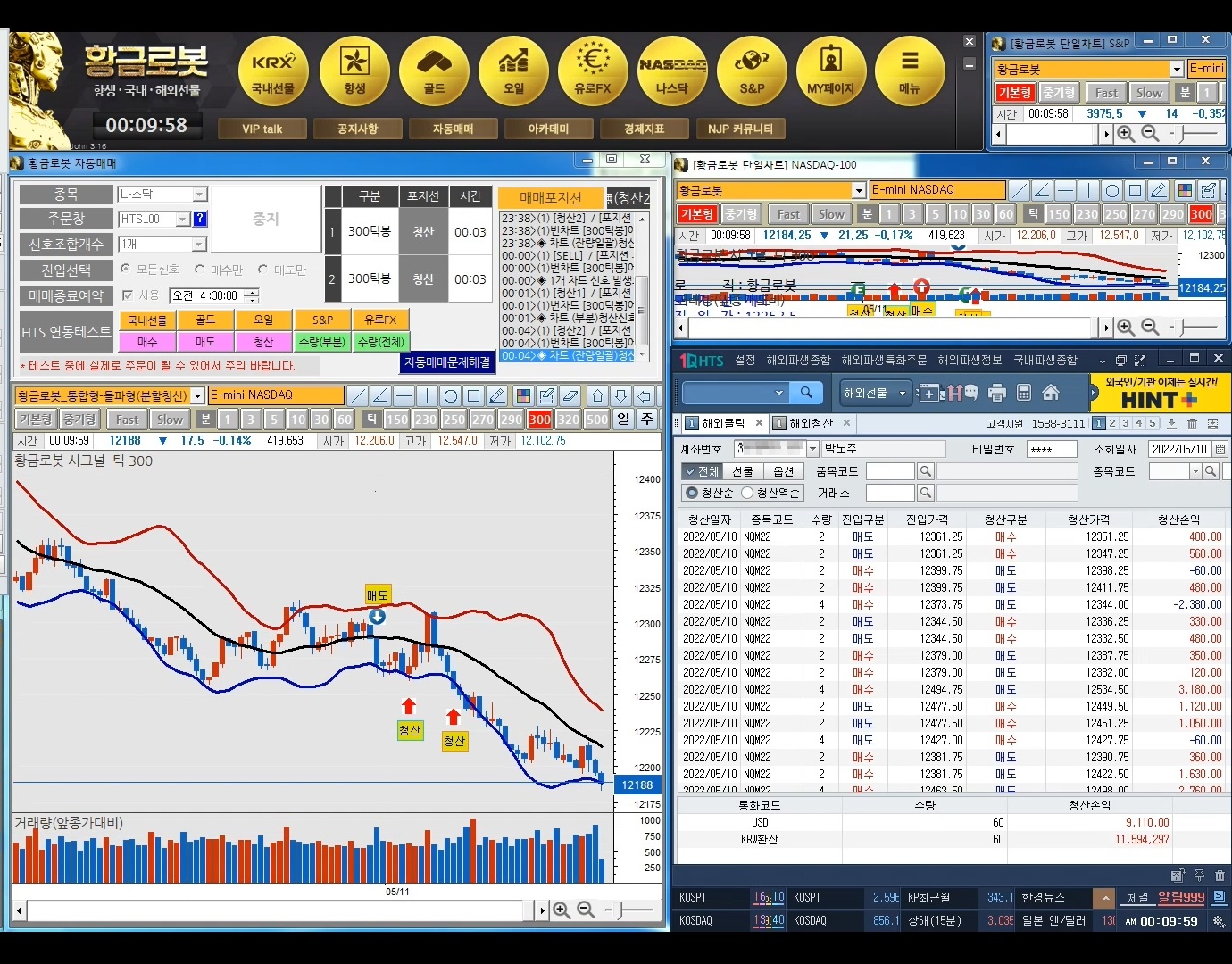The width and height of the screenshot is (1232, 964).
Task: Toggle the 사용 checkbox for 매매종료예약
Action: [x=127, y=295]
